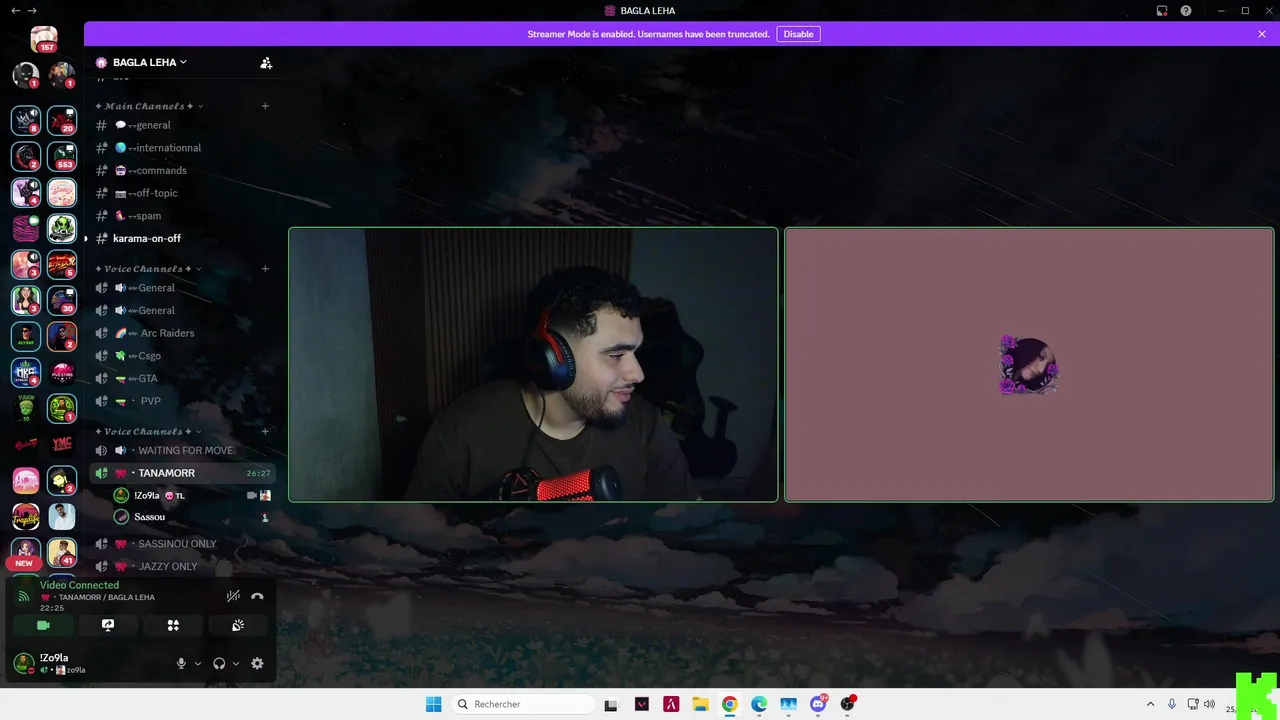Open the server icon with 157 badge
Image resolution: width=1280 pixels, height=720 pixels.
click(x=44, y=39)
